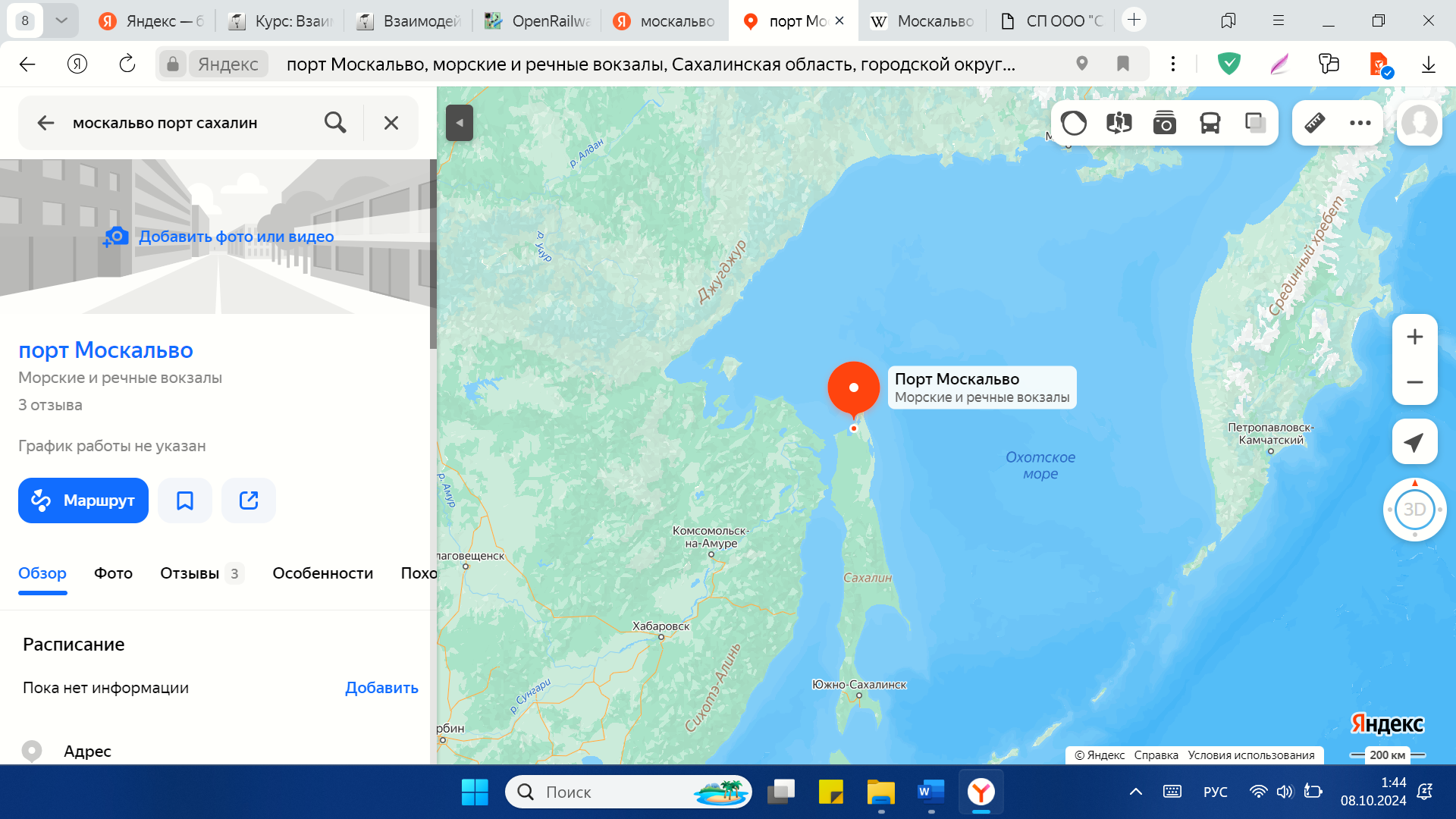Screen dimensions: 1456x819
Task: Zoom in on the map
Action: [x=1415, y=337]
